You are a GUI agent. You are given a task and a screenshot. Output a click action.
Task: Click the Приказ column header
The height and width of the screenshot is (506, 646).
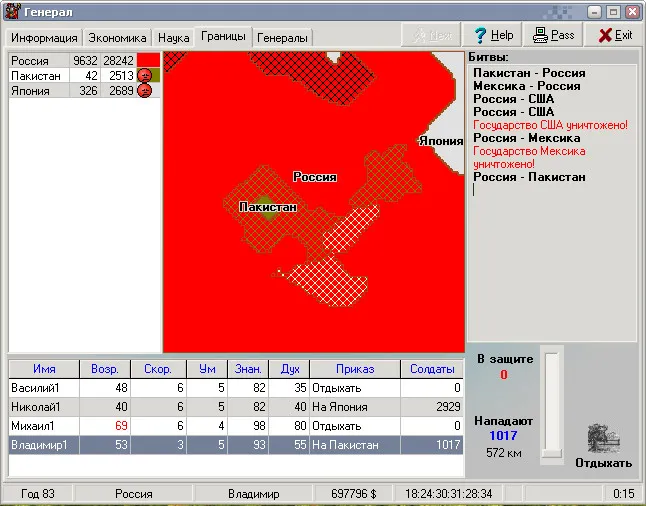point(354,368)
